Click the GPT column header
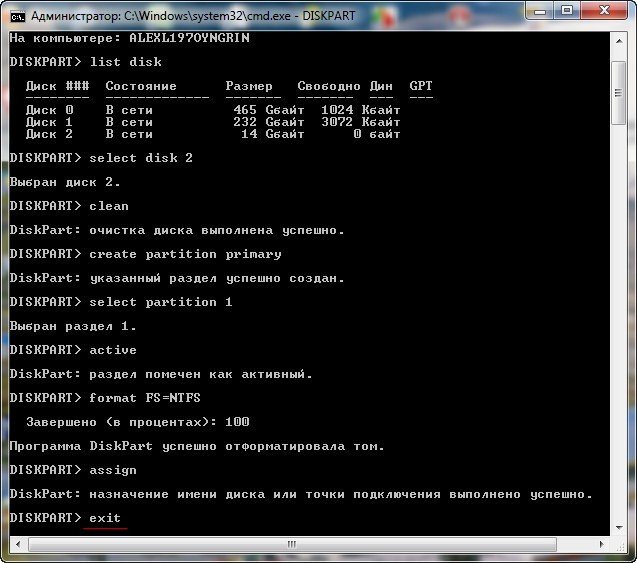This screenshot has width=637, height=563. [x=421, y=86]
